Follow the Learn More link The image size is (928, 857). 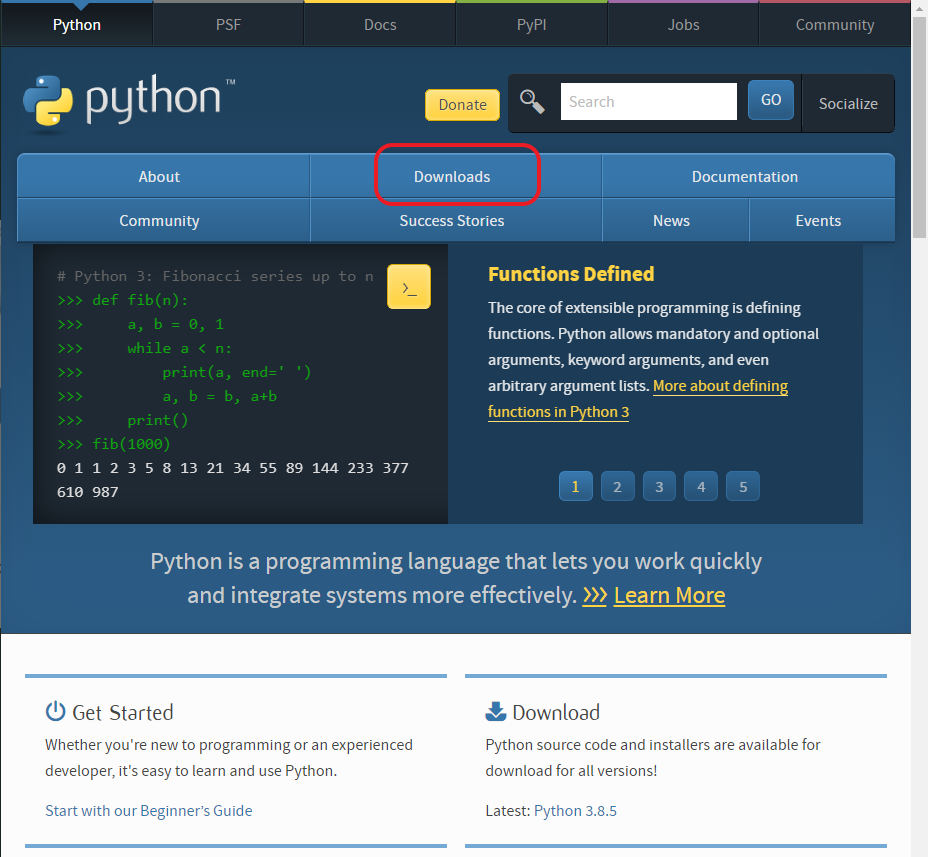coord(669,595)
